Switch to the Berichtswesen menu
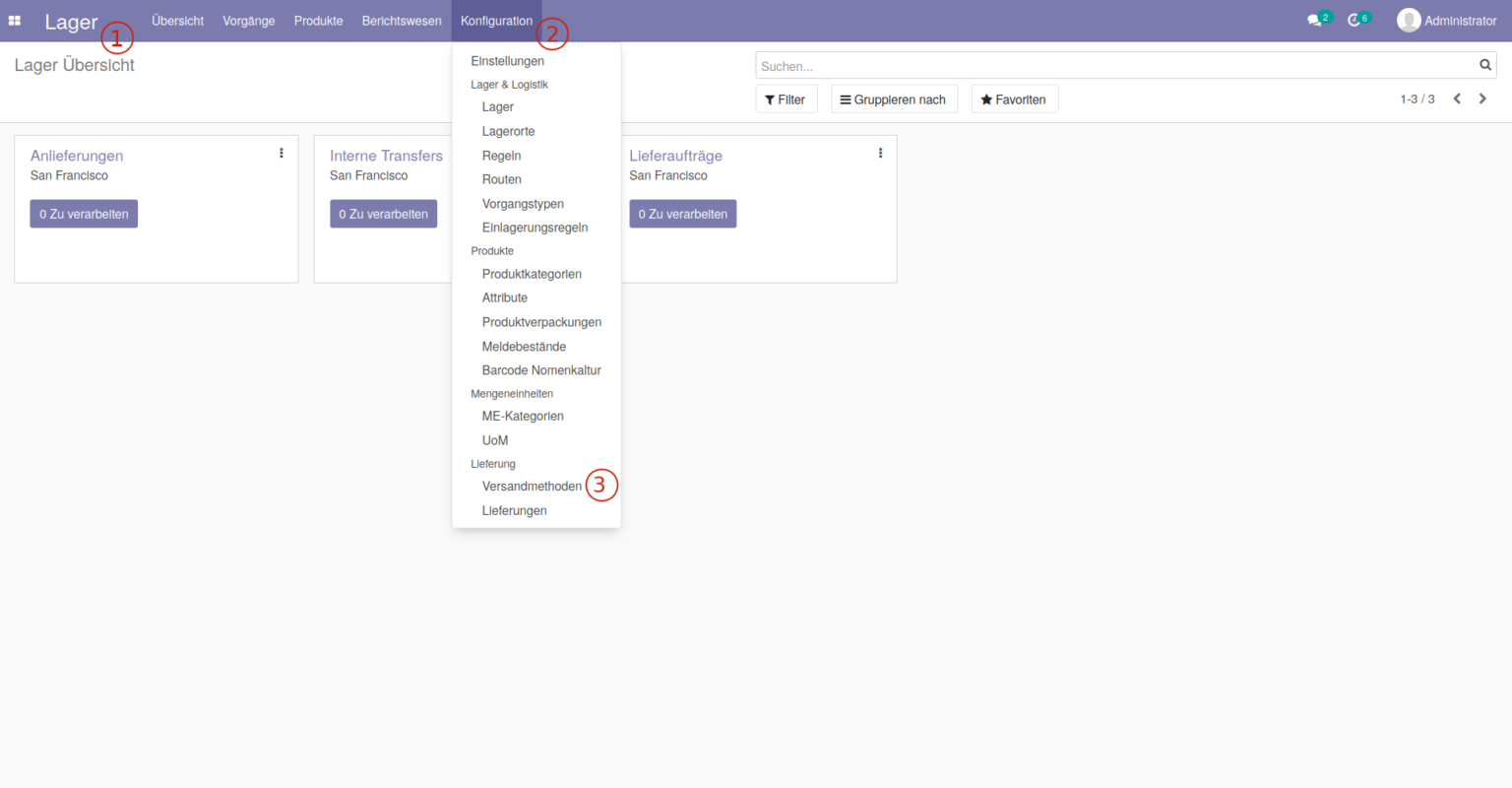1512x788 pixels. pos(402,20)
